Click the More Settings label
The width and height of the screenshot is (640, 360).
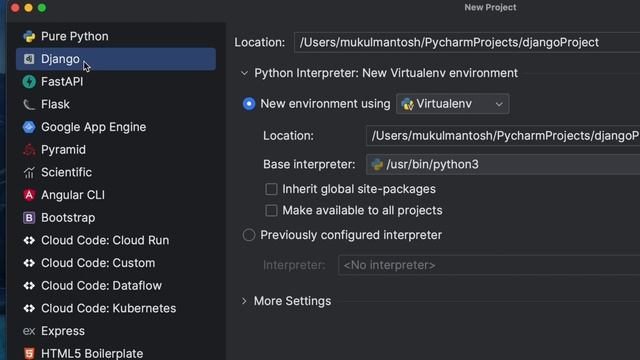click(x=292, y=301)
